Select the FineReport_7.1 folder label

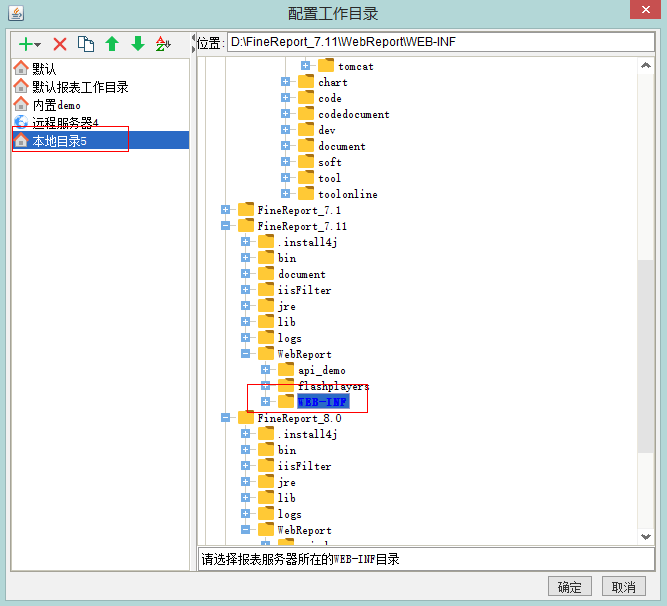(299, 210)
